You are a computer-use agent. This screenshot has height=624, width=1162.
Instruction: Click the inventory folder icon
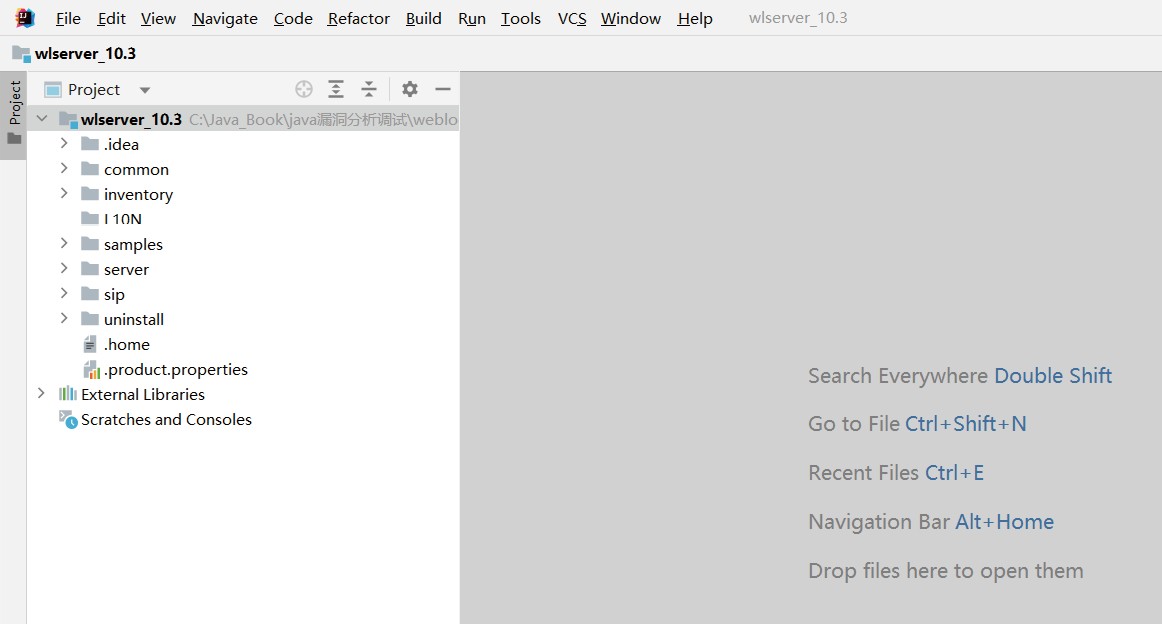90,193
